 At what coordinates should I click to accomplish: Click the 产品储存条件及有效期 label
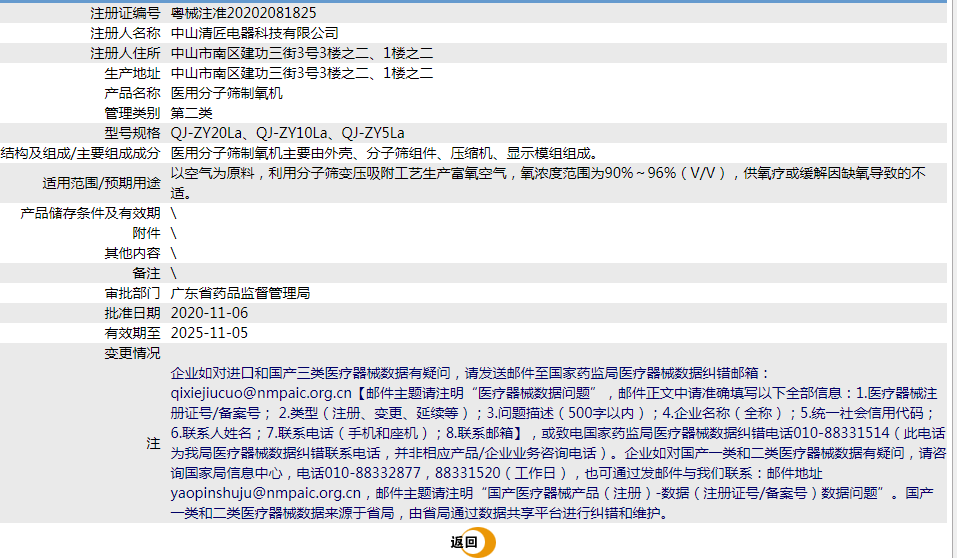coord(90,213)
